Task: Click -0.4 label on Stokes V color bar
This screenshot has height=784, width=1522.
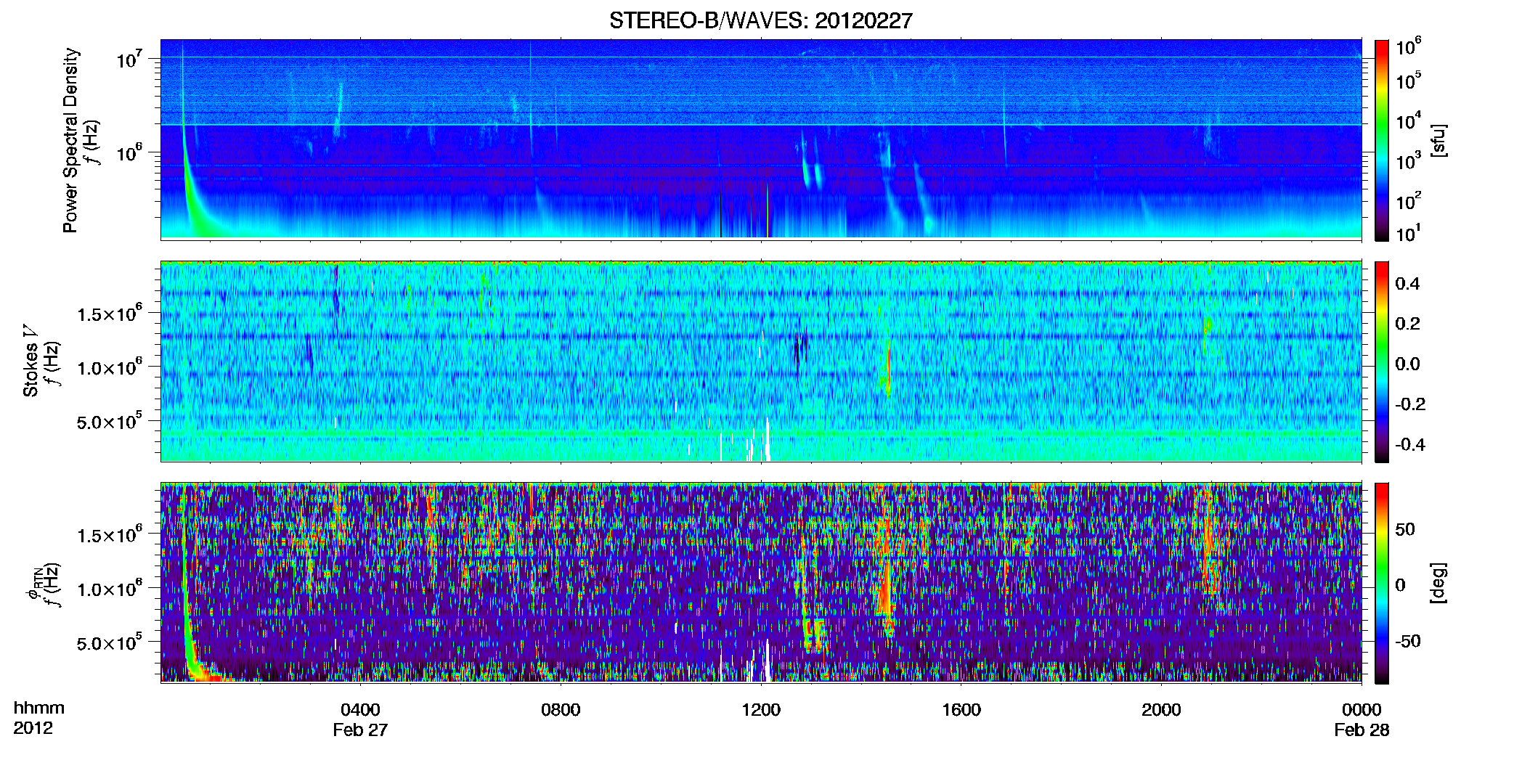Action: (x=1409, y=445)
